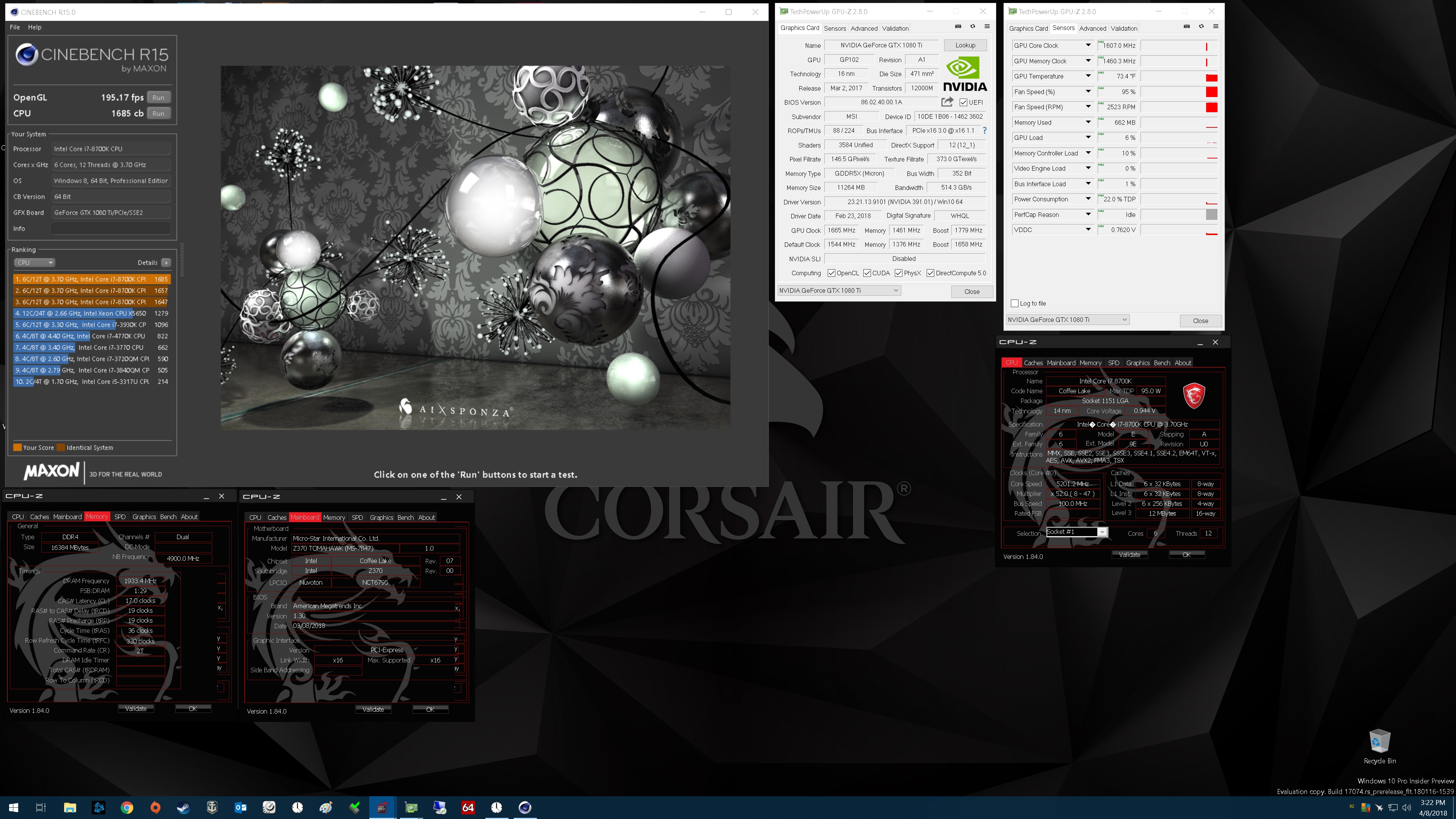The width and height of the screenshot is (1456, 819).
Task: Open the Help menu in Cinebench
Action: pyautogui.click(x=35, y=27)
